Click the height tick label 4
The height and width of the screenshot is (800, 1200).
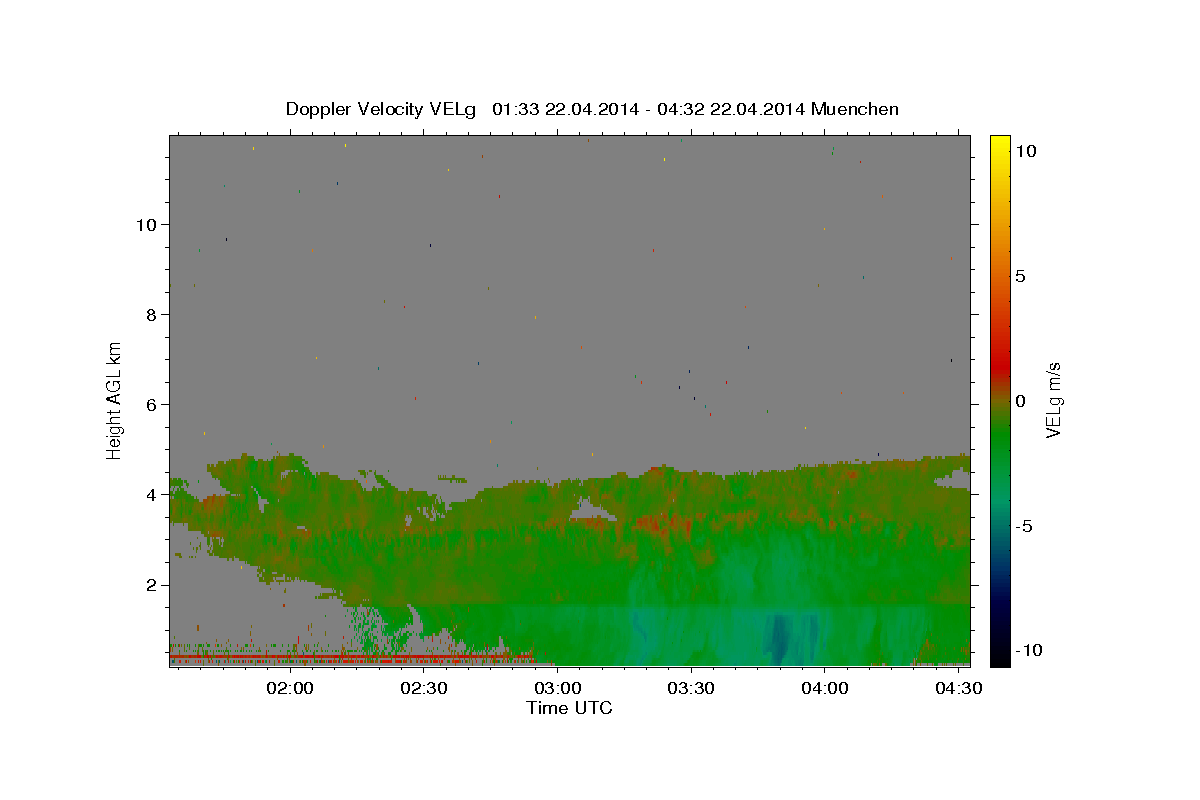coord(152,494)
